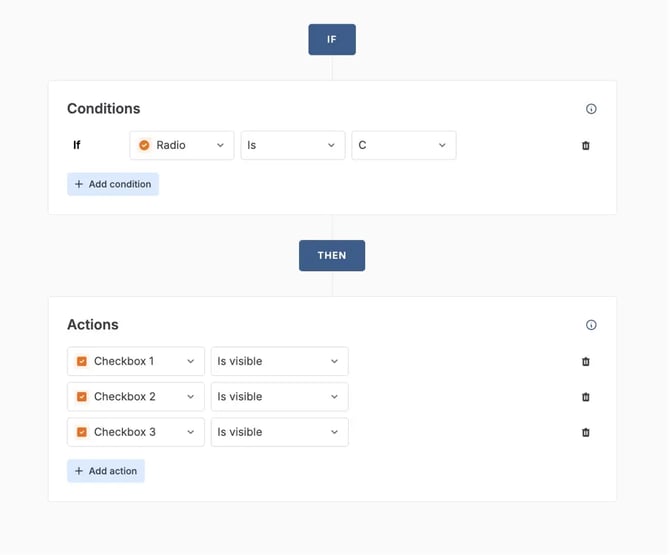Click the THEN block label
The image size is (670, 555).
pos(332,256)
